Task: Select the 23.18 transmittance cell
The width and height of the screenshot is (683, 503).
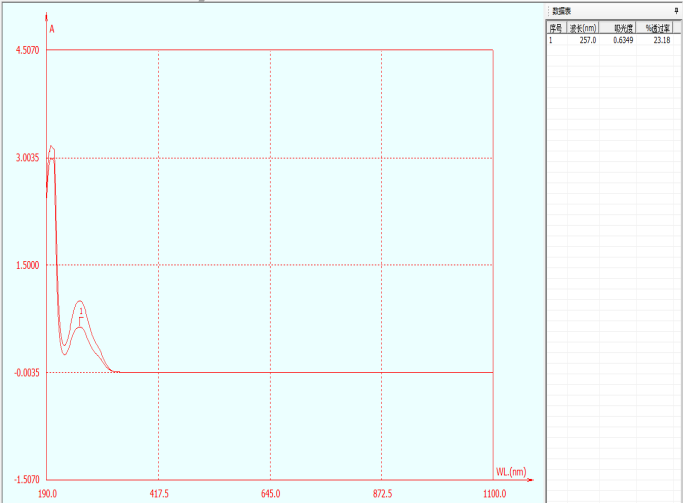Action: [660, 40]
